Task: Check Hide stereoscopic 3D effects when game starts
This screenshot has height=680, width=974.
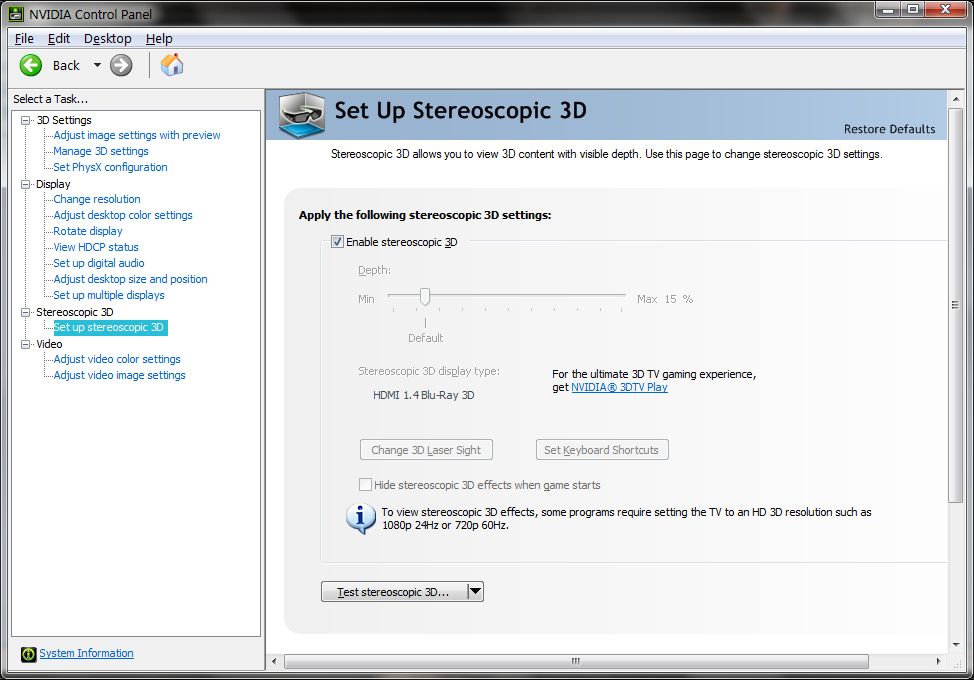Action: pyautogui.click(x=365, y=485)
